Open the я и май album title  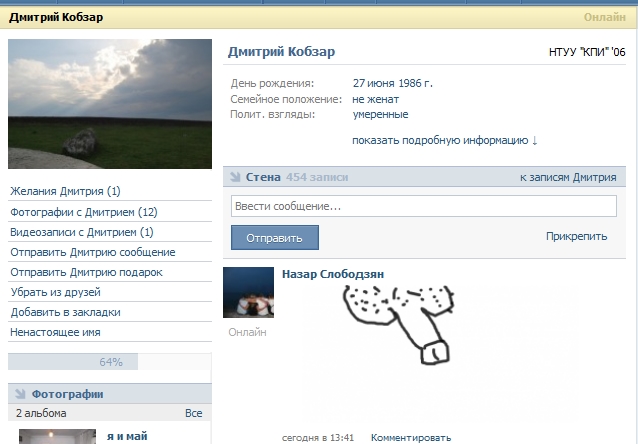pos(127,436)
